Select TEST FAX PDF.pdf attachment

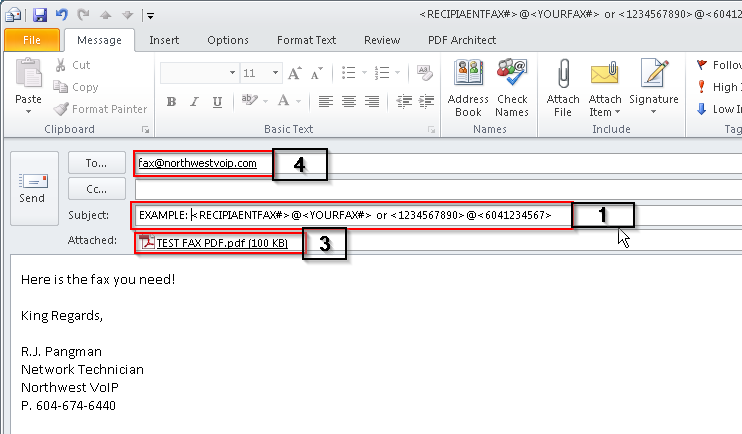pos(214,243)
